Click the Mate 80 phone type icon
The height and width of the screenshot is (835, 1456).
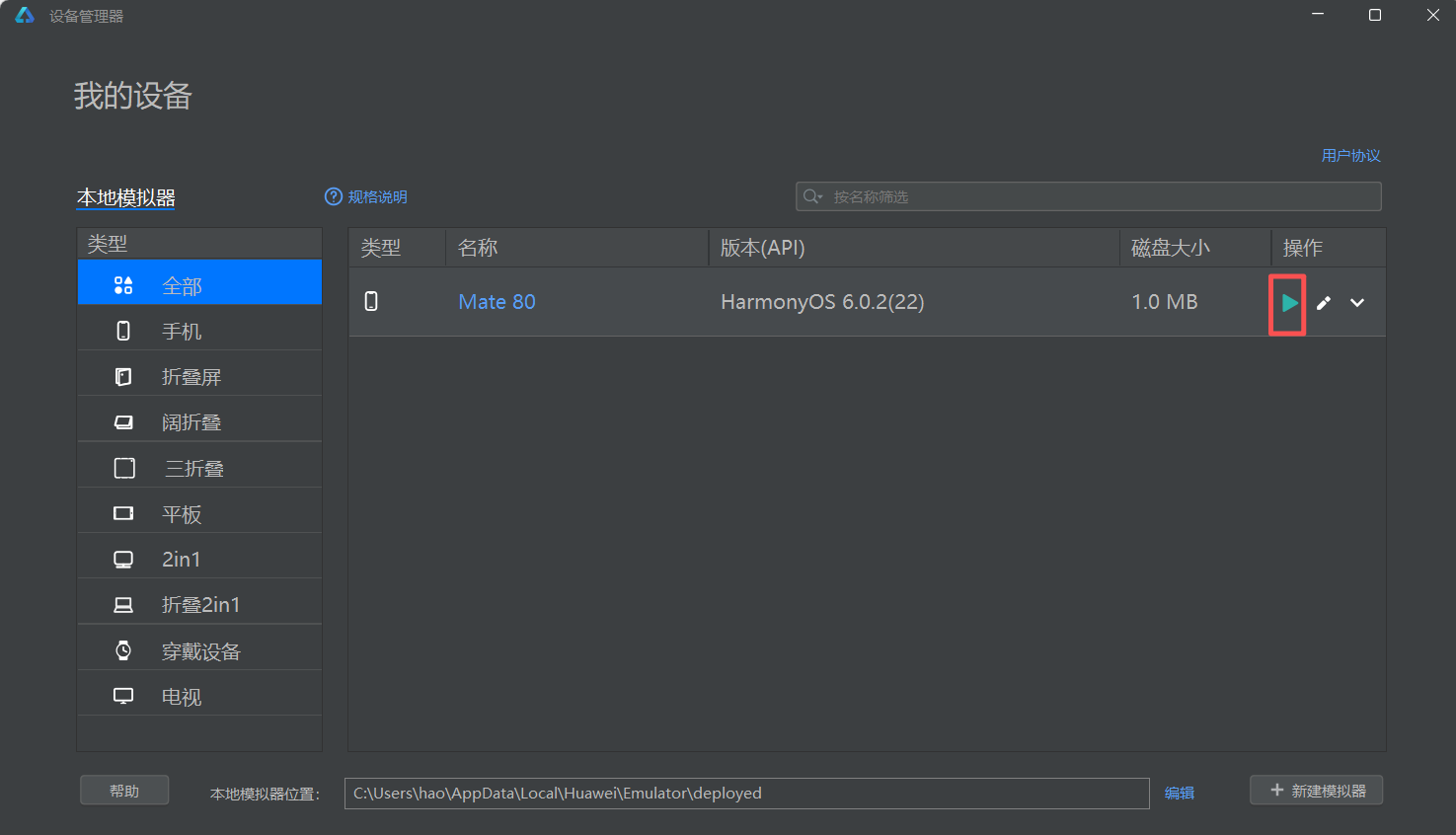click(371, 301)
